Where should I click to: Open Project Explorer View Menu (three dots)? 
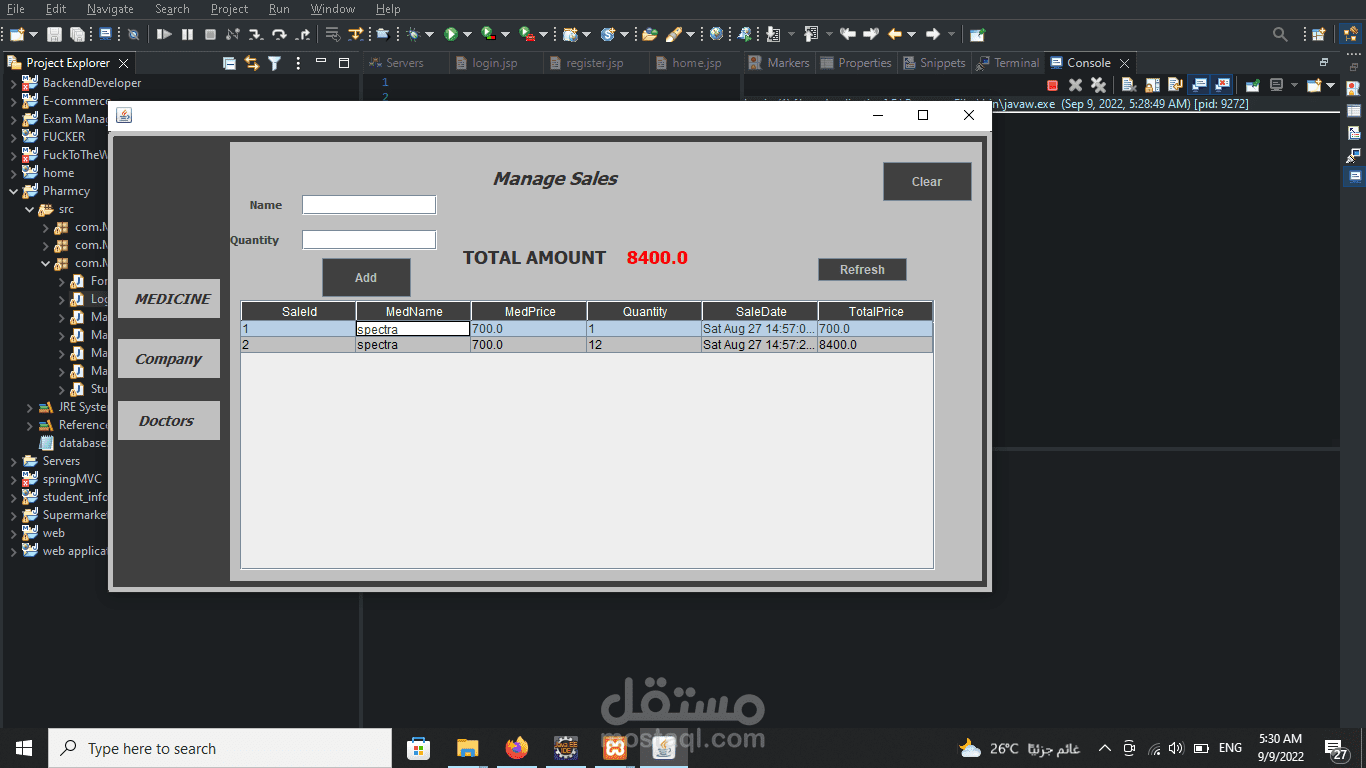pos(298,63)
